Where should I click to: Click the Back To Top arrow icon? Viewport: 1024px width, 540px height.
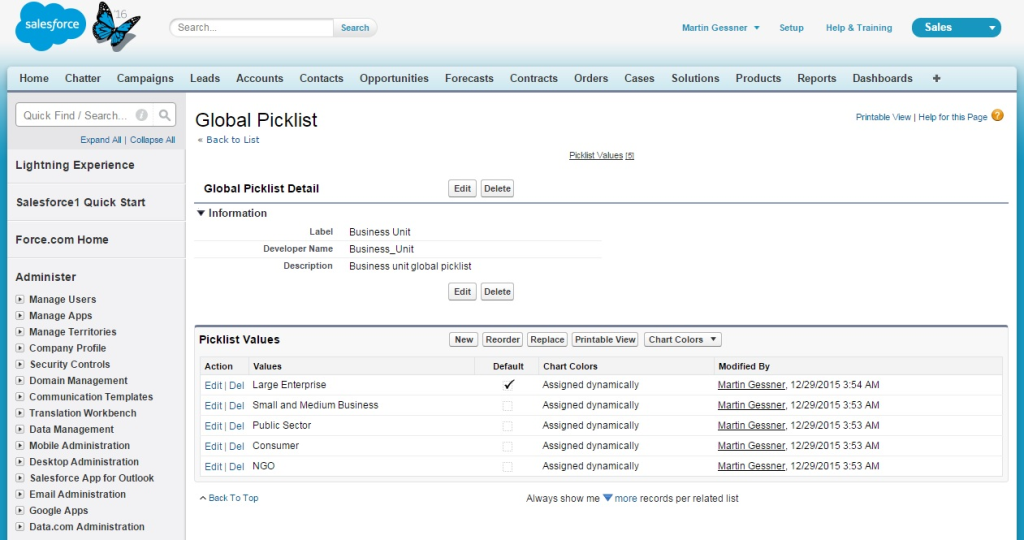click(203, 498)
